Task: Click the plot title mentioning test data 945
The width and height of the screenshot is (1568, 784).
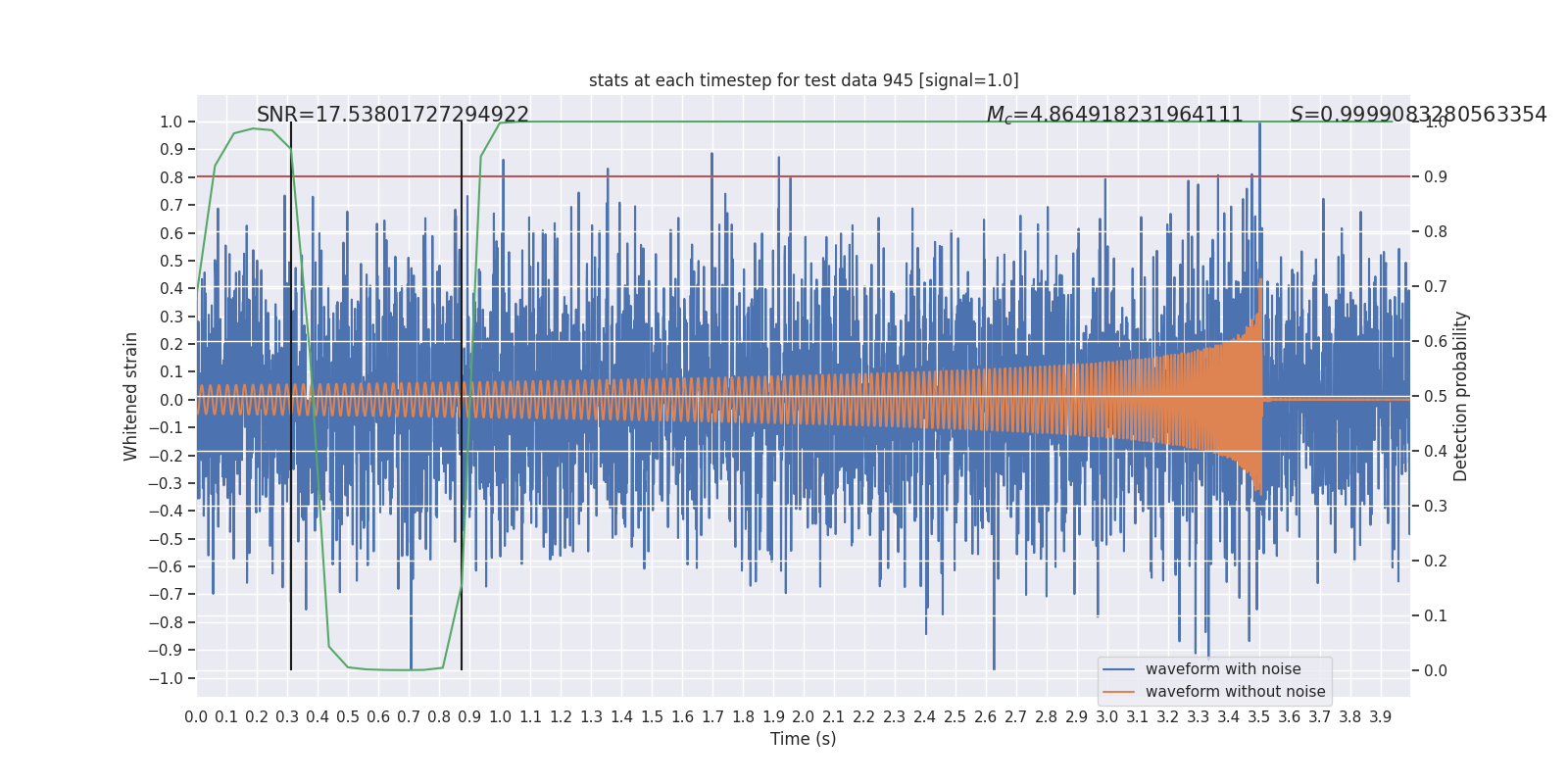Action: coord(804,80)
